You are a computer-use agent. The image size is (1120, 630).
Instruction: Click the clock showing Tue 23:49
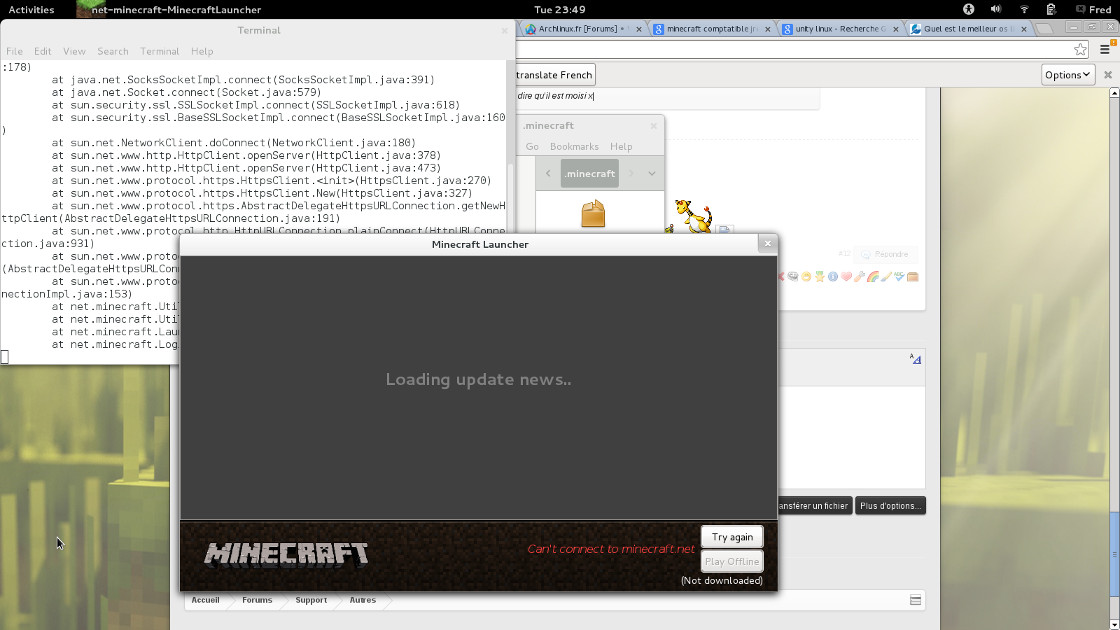560,9
